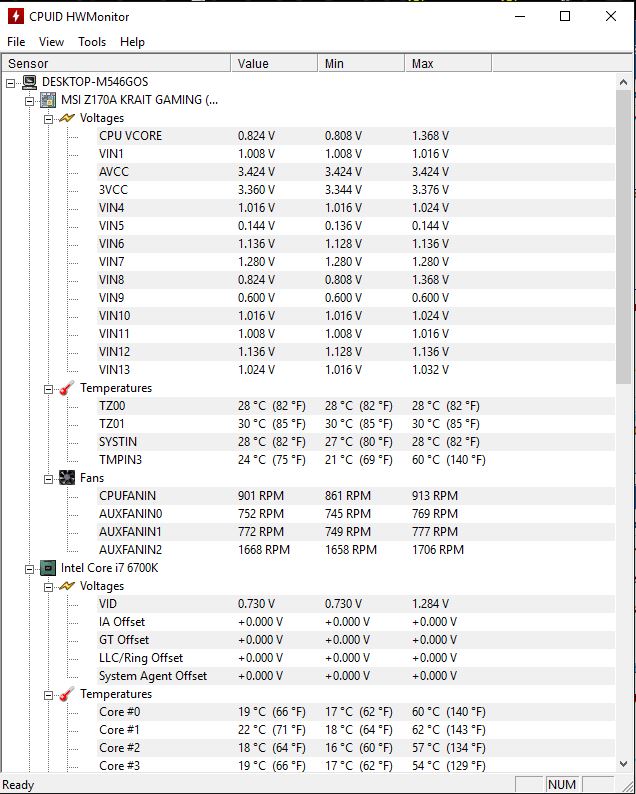Click the scrollbar down arrow
The width and height of the screenshot is (636, 794).
[x=623, y=764]
